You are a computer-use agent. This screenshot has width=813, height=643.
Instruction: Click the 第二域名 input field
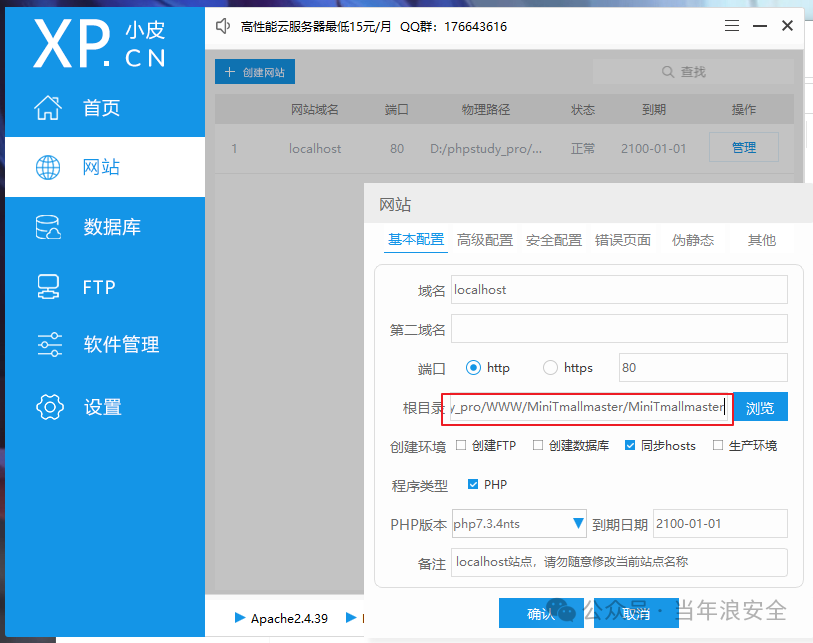click(619, 328)
